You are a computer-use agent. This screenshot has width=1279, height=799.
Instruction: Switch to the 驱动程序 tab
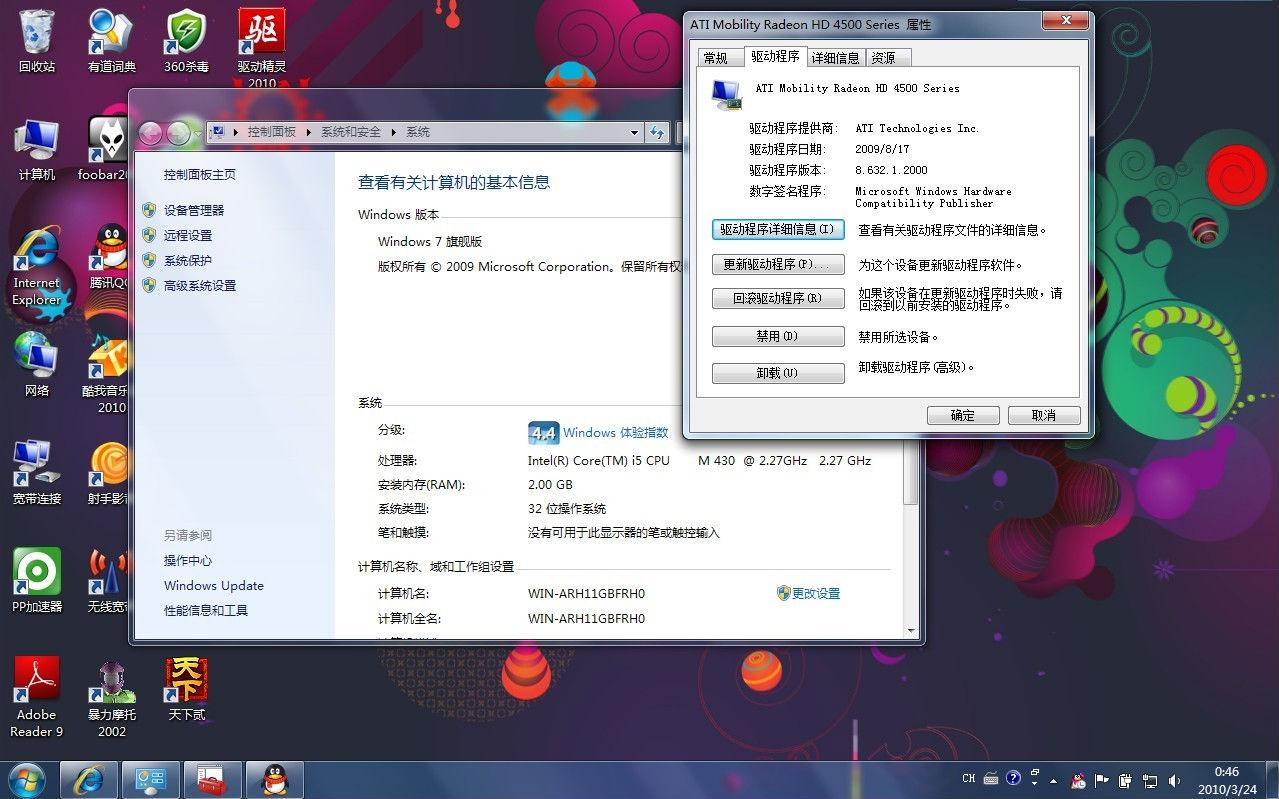pos(775,56)
